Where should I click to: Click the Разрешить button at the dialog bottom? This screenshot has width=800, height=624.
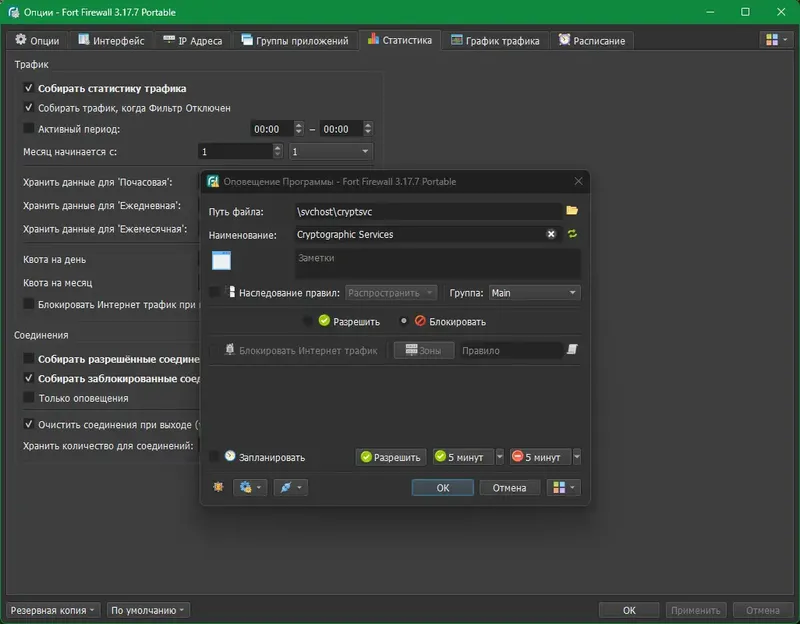pyautogui.click(x=390, y=457)
